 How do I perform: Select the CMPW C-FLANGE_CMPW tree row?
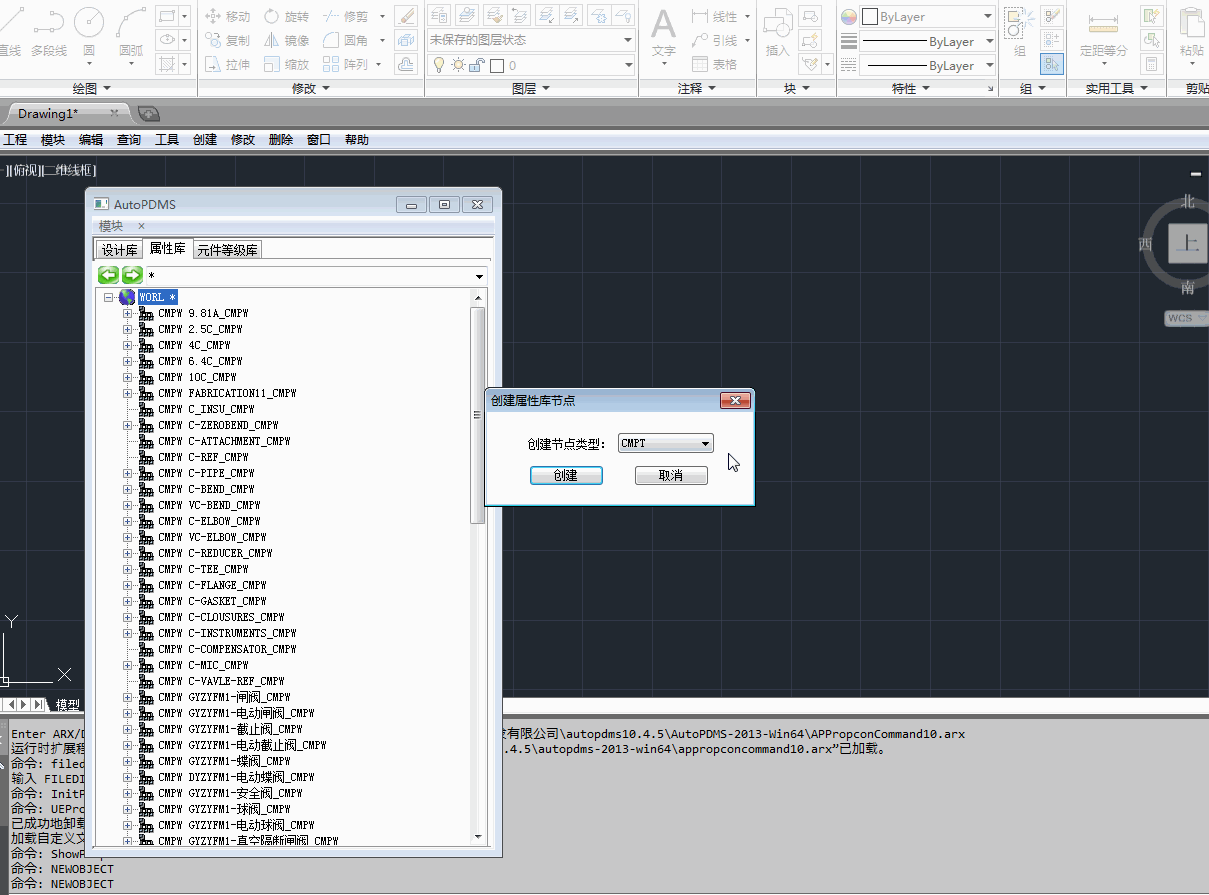pos(212,585)
